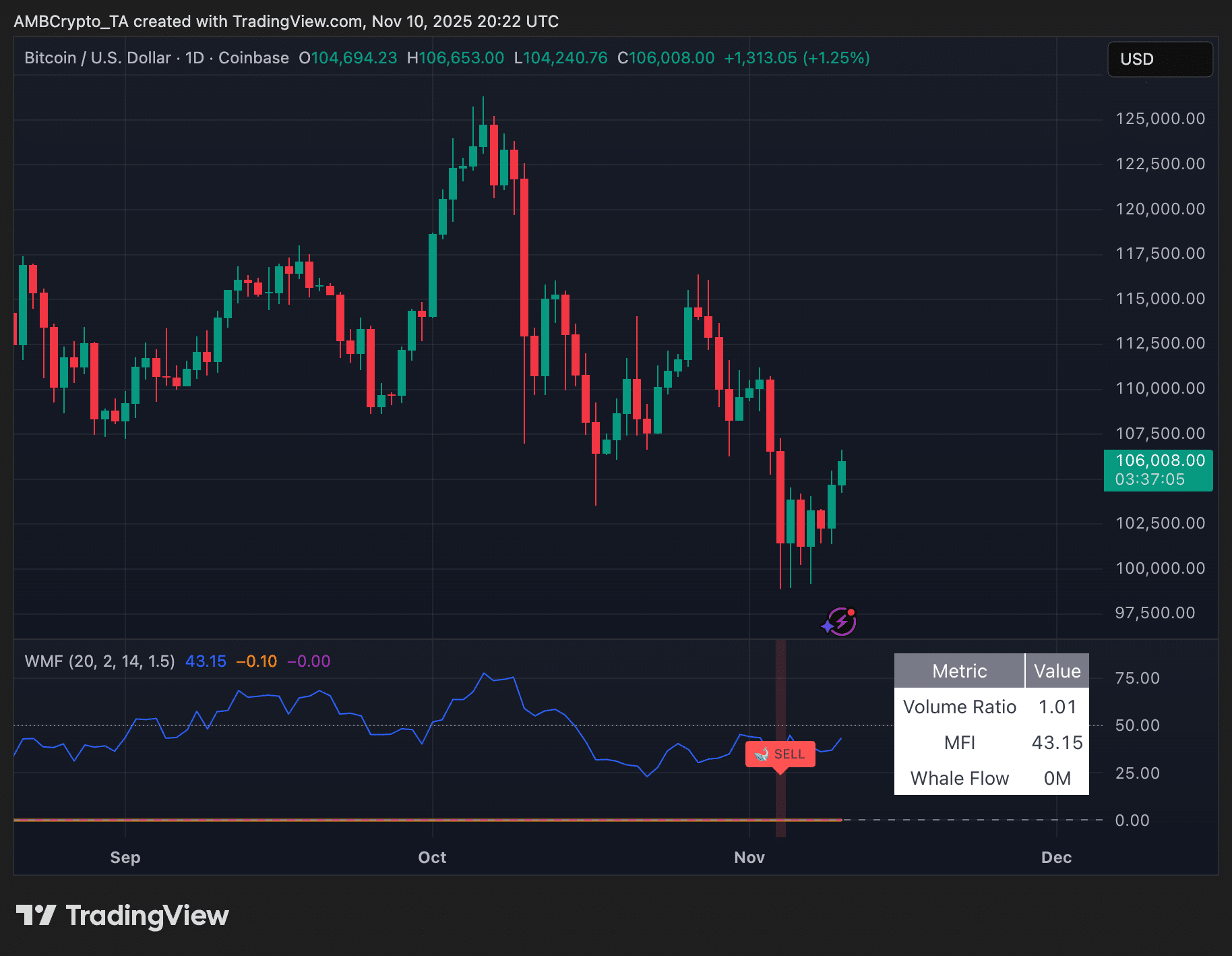Click the red SELL signal label

pos(780,754)
